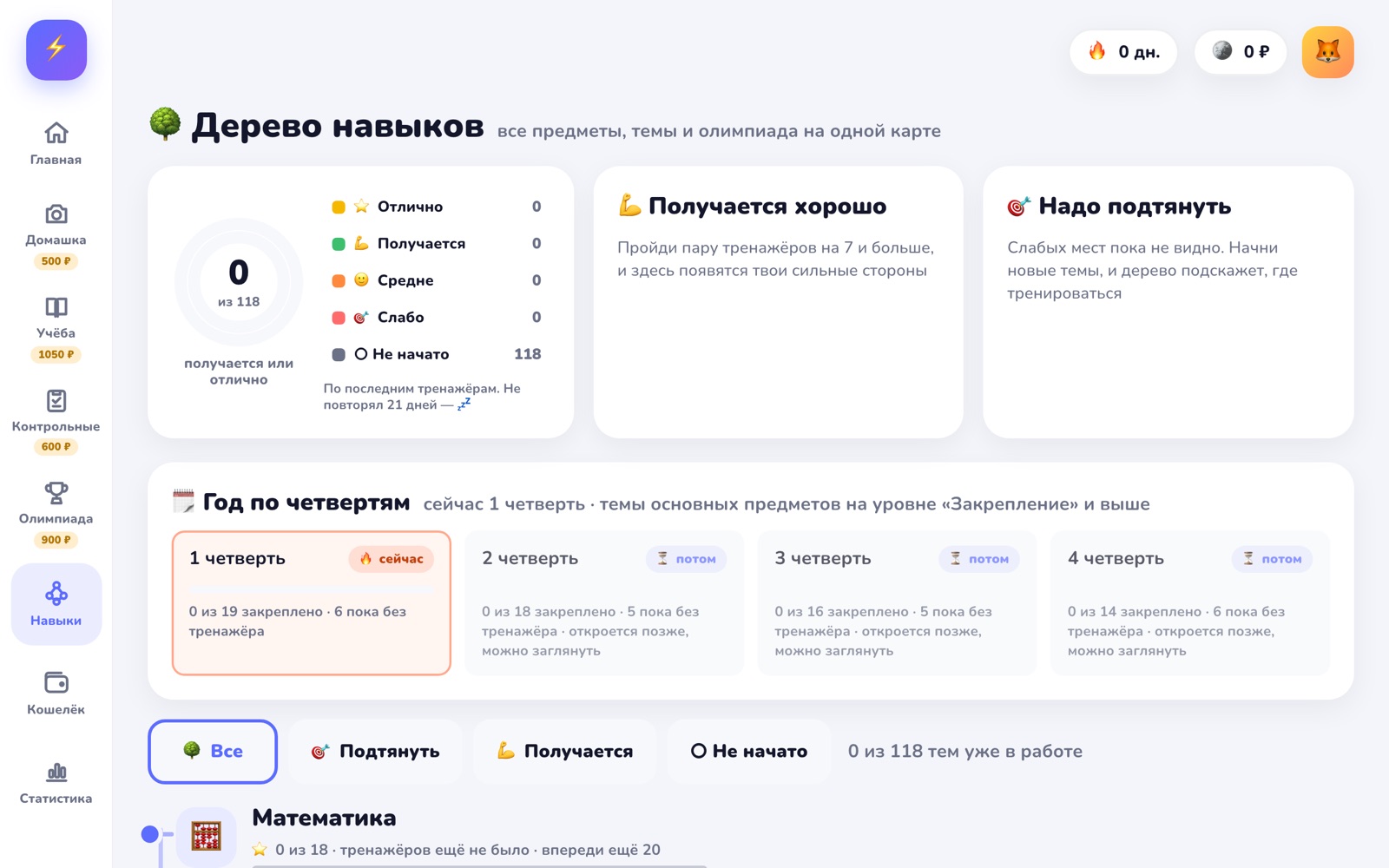Click the 0 дн. streak pill
This screenshot has width=1389, height=868.
[1123, 52]
